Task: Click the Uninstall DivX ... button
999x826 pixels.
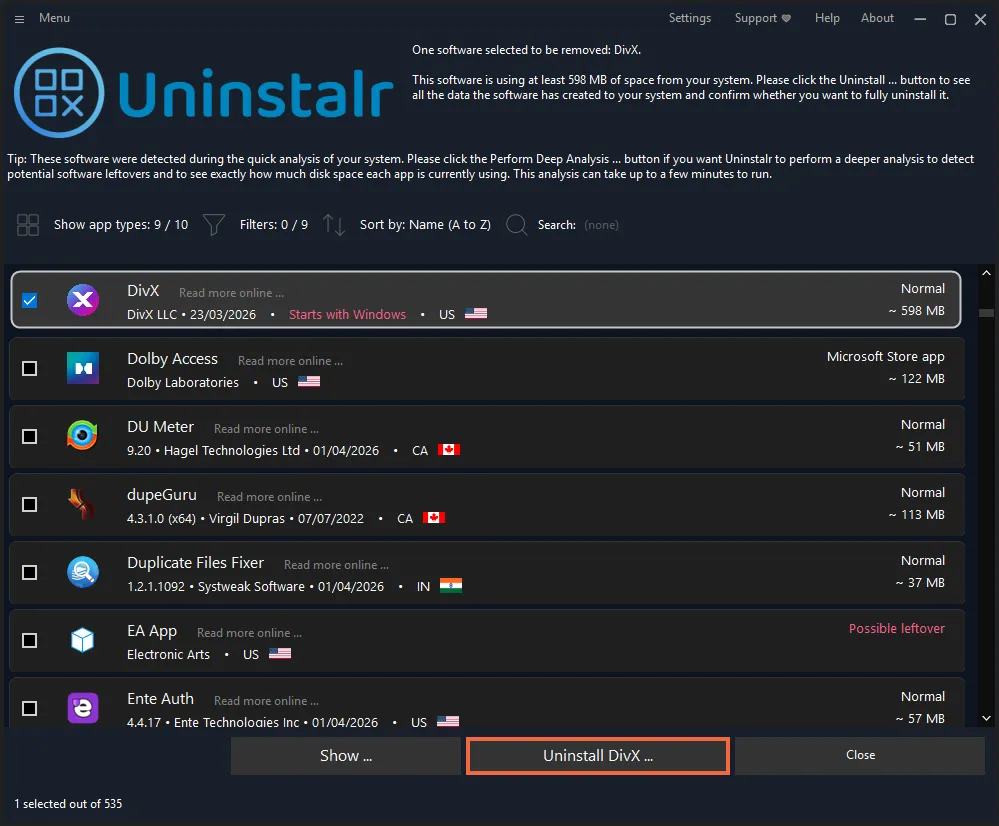Action: (x=598, y=756)
